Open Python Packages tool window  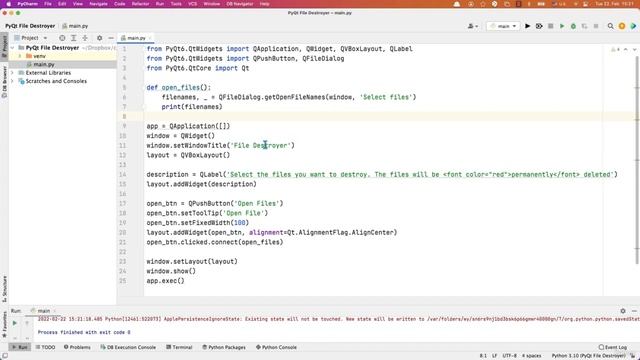(224, 347)
